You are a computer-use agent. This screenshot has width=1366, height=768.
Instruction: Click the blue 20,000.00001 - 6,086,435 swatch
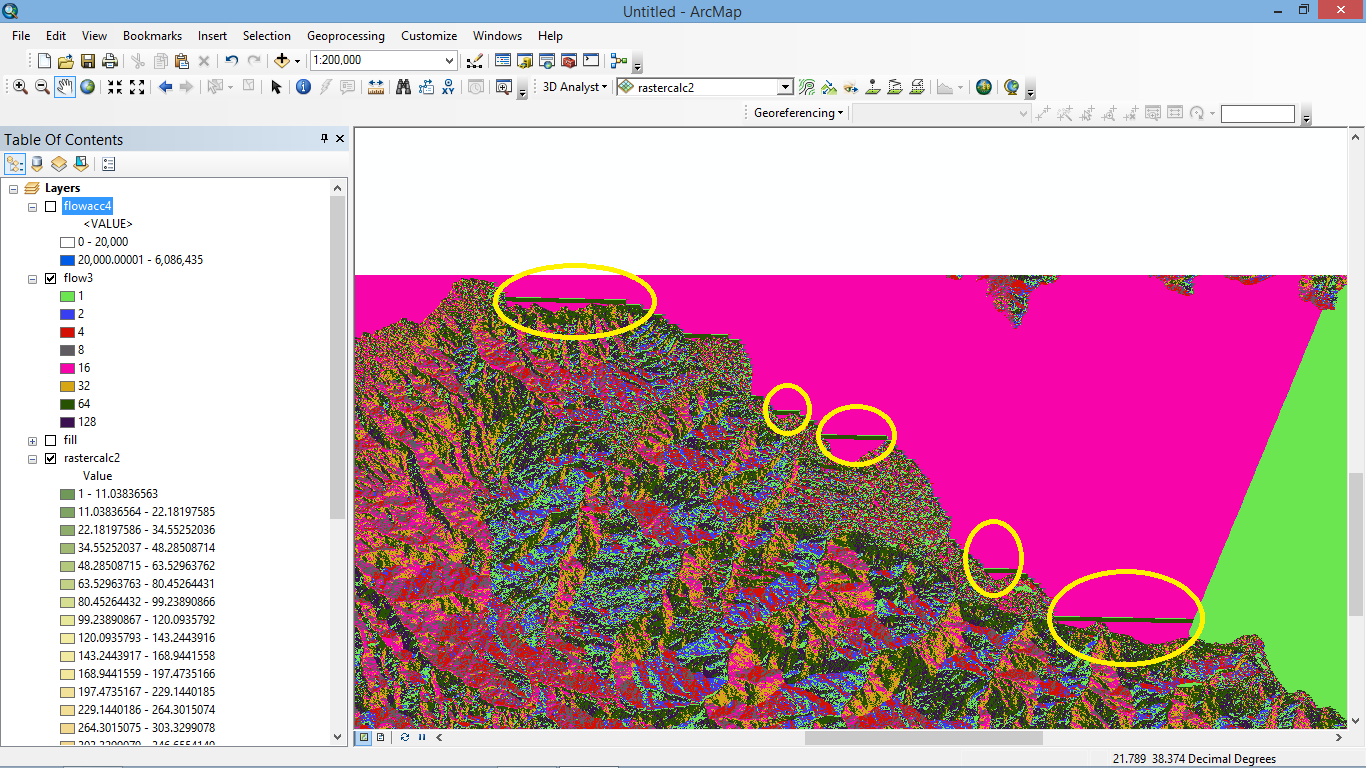tap(67, 261)
